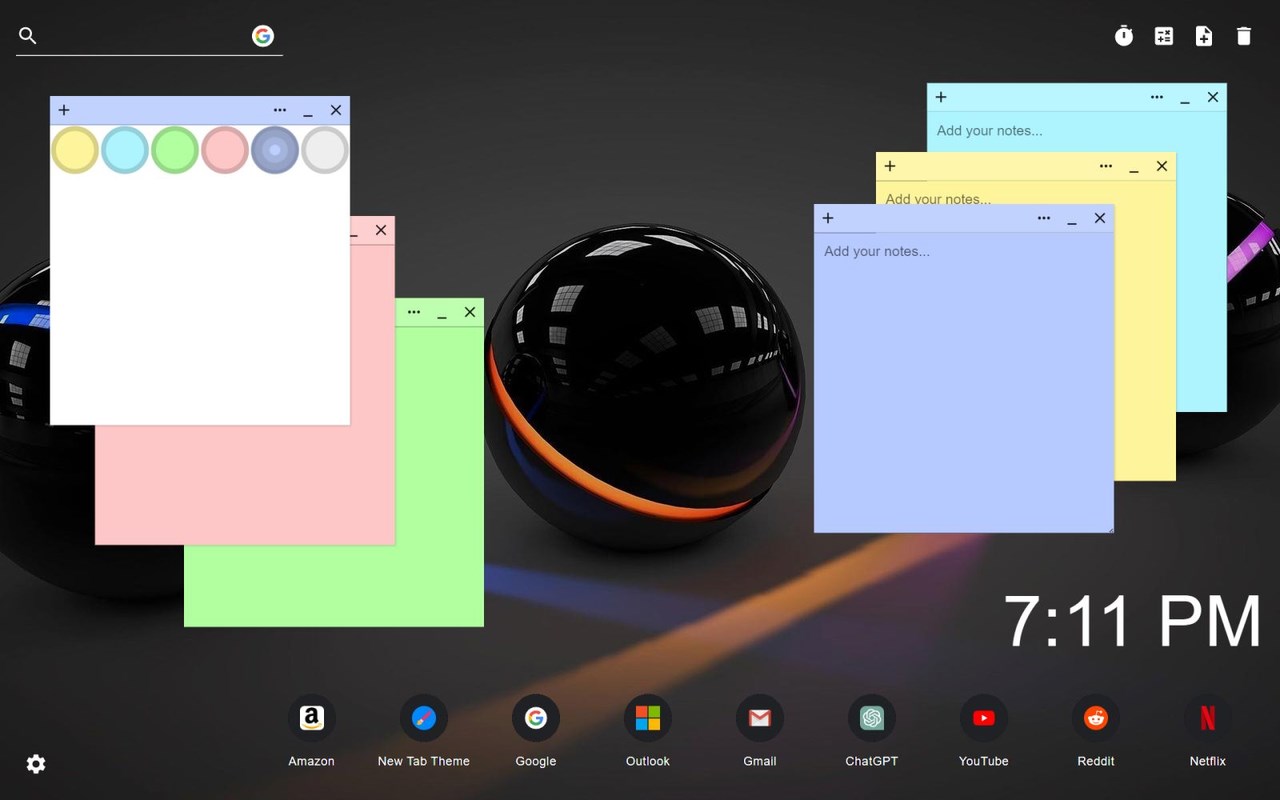Screen dimensions: 1280x800
Task: Open three-dot menu on cyan note
Action: (x=1157, y=97)
